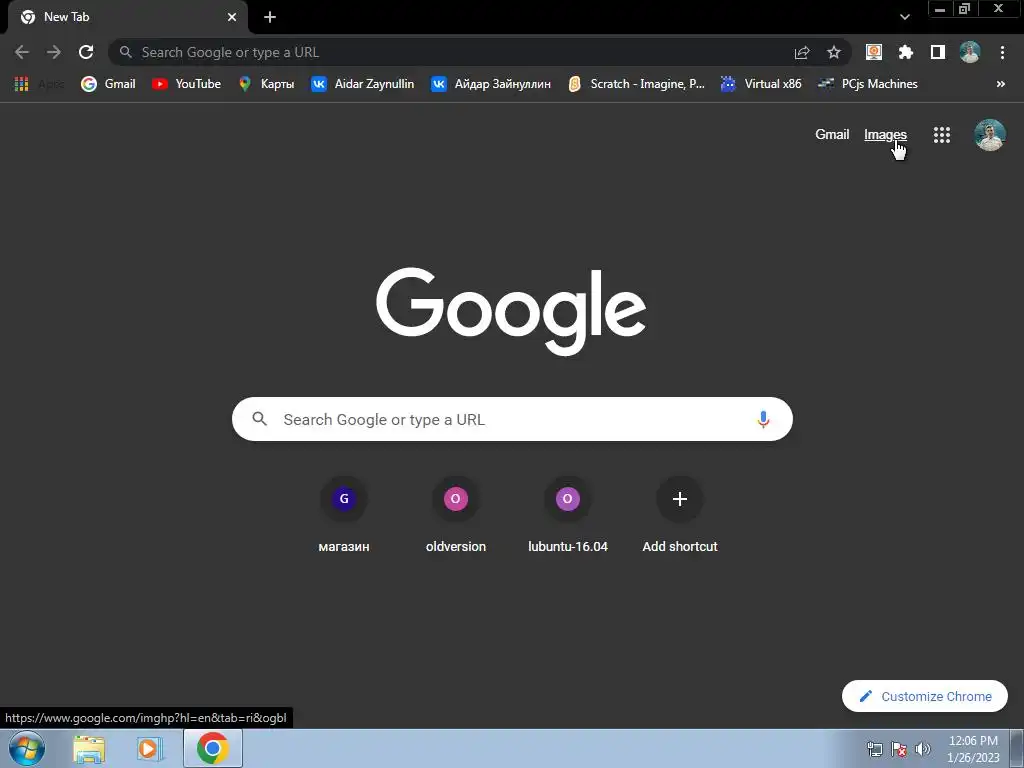Select the New Tab tab
Image resolution: width=1024 pixels, height=768 pixels.
point(127,17)
